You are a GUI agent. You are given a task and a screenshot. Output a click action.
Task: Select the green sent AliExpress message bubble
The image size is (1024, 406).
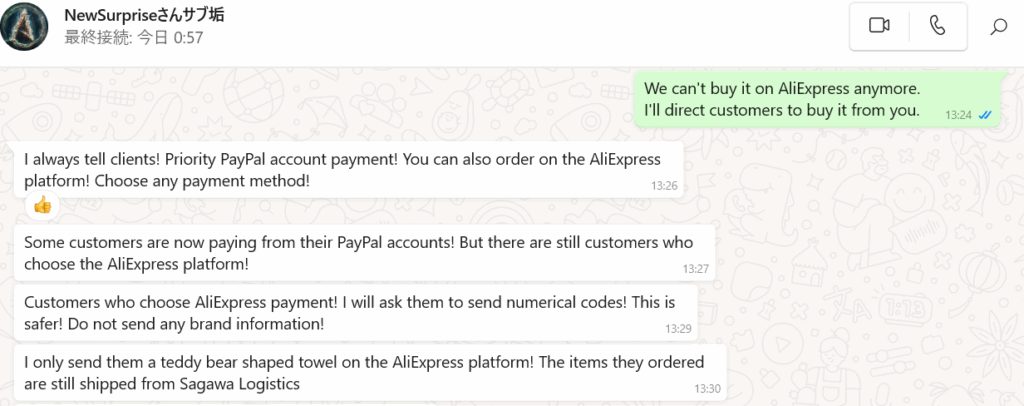(x=820, y=100)
